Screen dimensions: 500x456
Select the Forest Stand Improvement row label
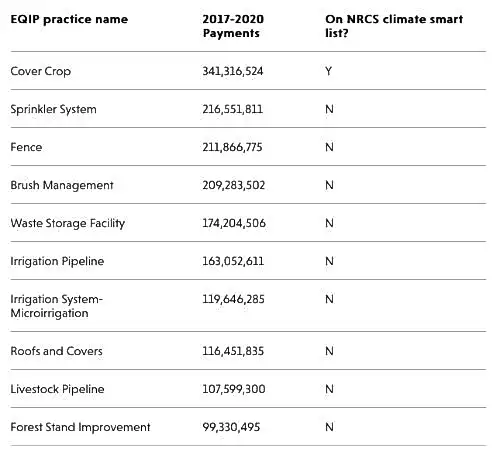[80, 427]
